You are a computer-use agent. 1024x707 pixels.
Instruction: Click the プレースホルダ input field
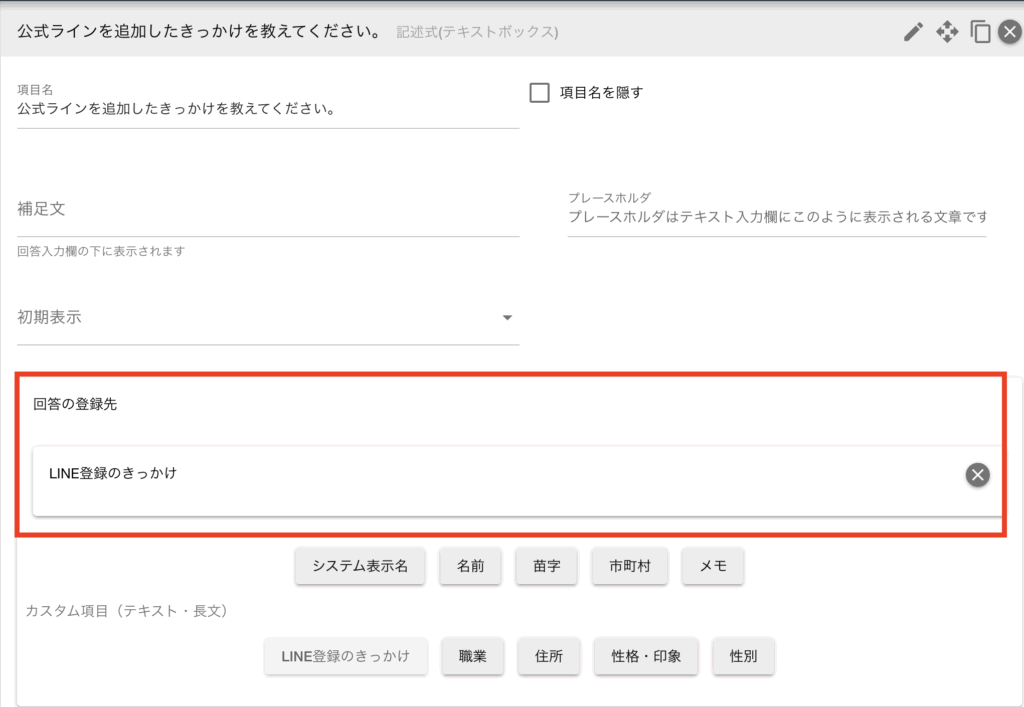(776, 217)
